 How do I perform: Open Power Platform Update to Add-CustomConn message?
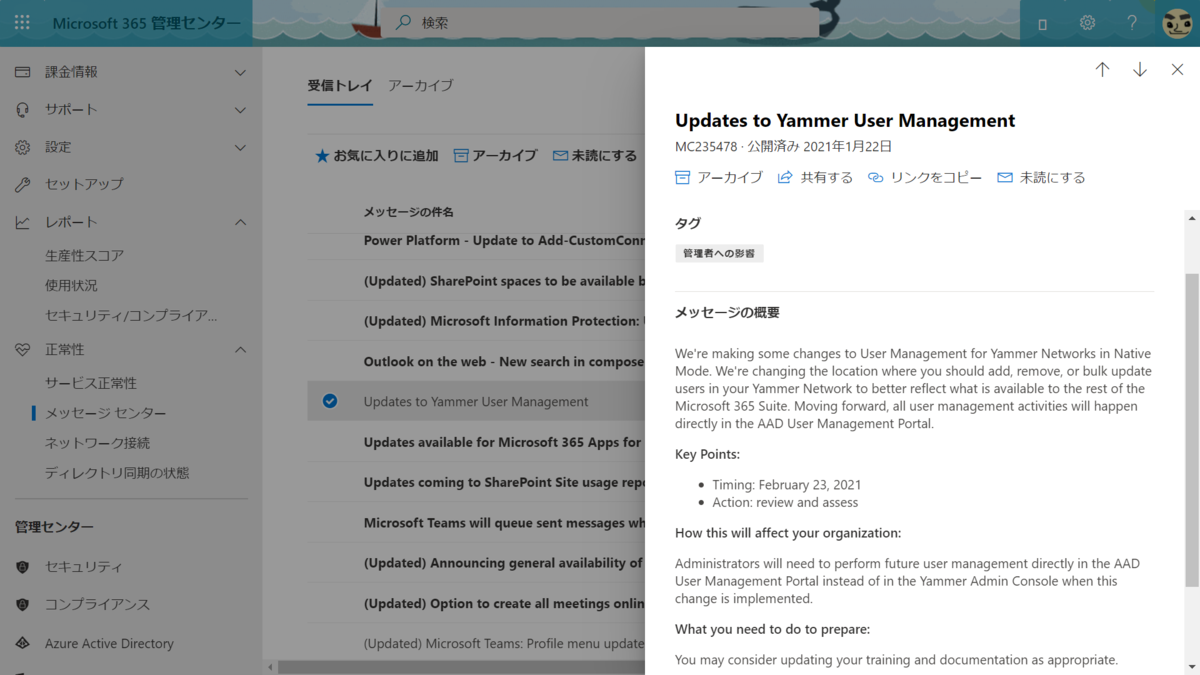(504, 240)
